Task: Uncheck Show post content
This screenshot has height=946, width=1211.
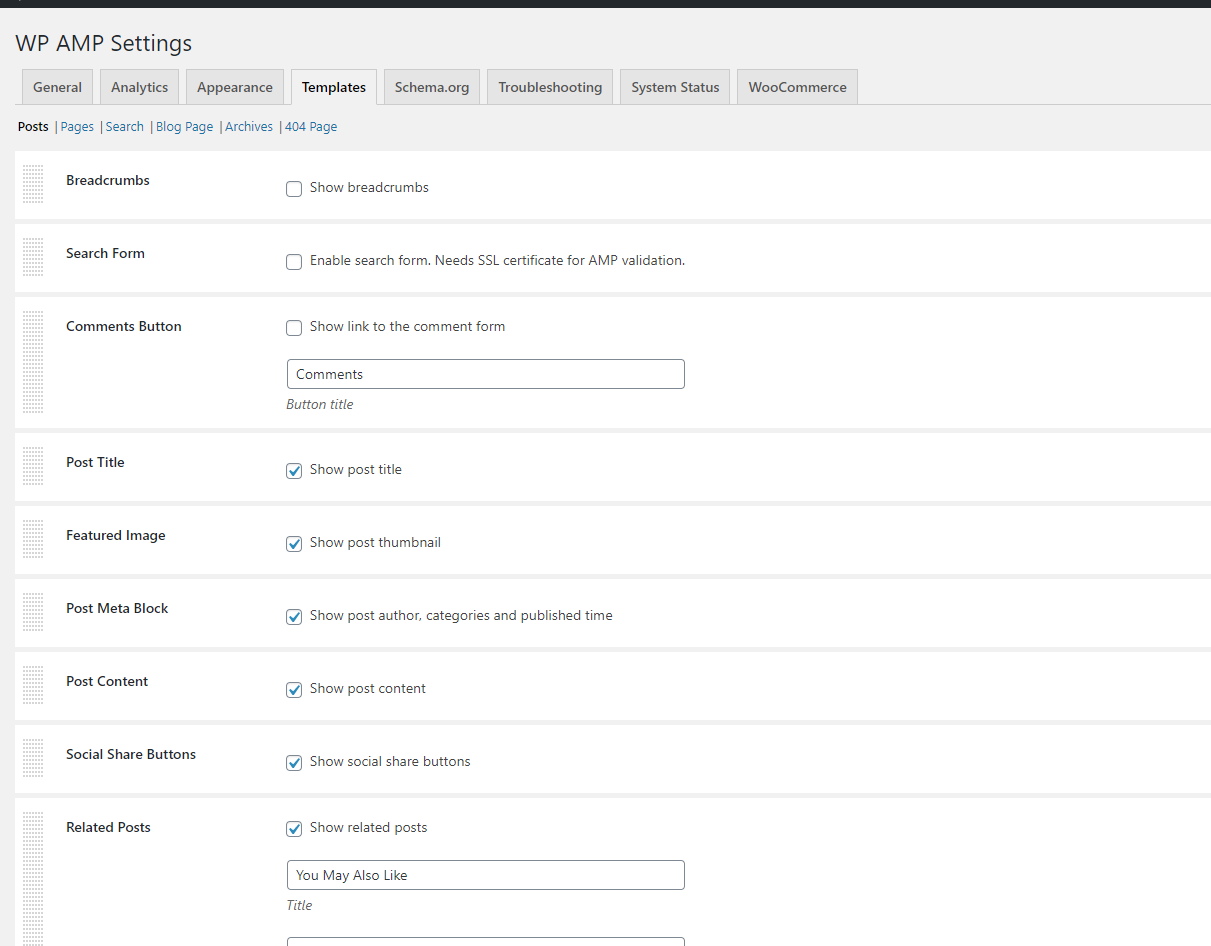Action: 294,690
